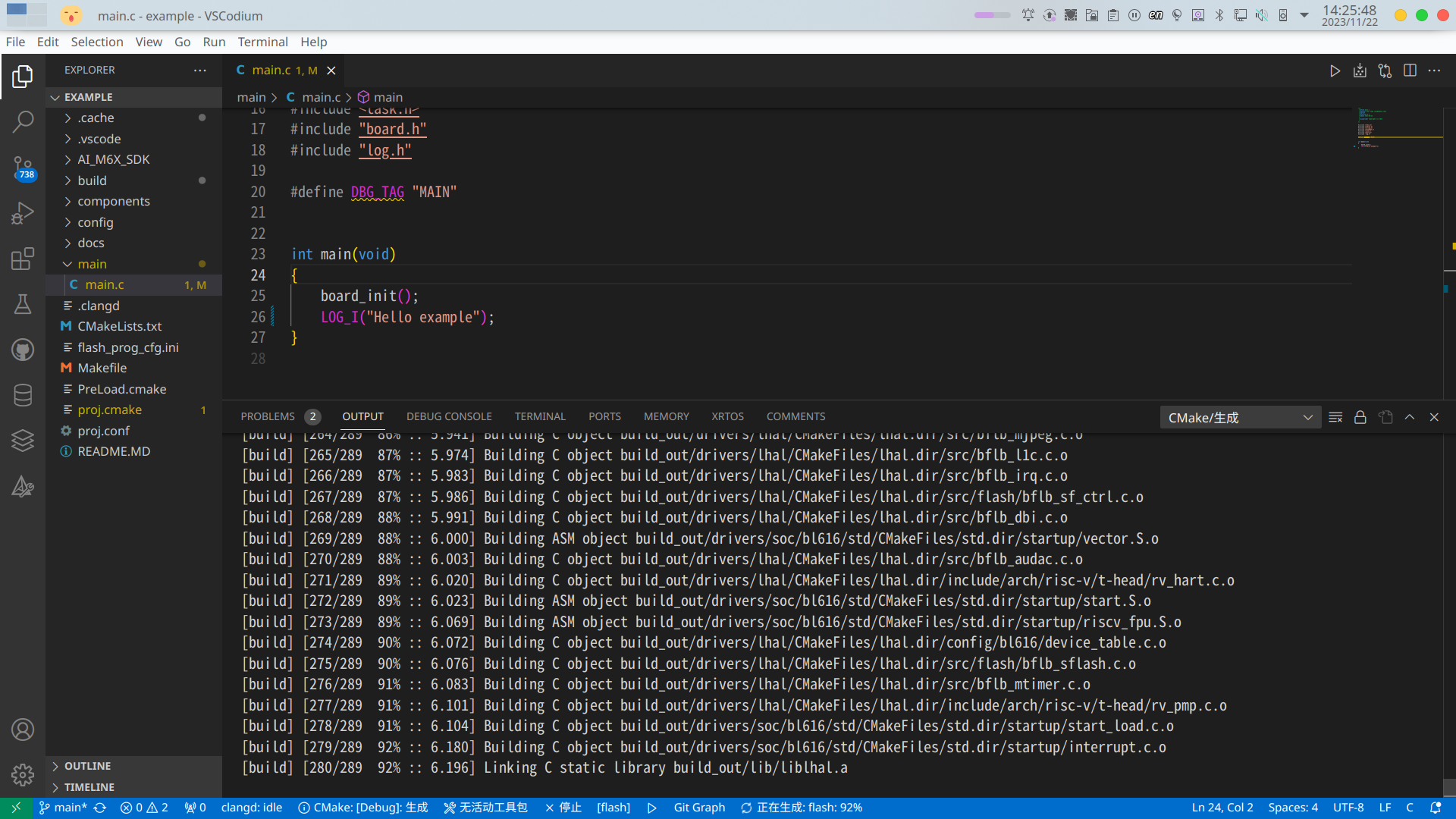Open the database view icon
The image size is (1456, 819).
23,395
